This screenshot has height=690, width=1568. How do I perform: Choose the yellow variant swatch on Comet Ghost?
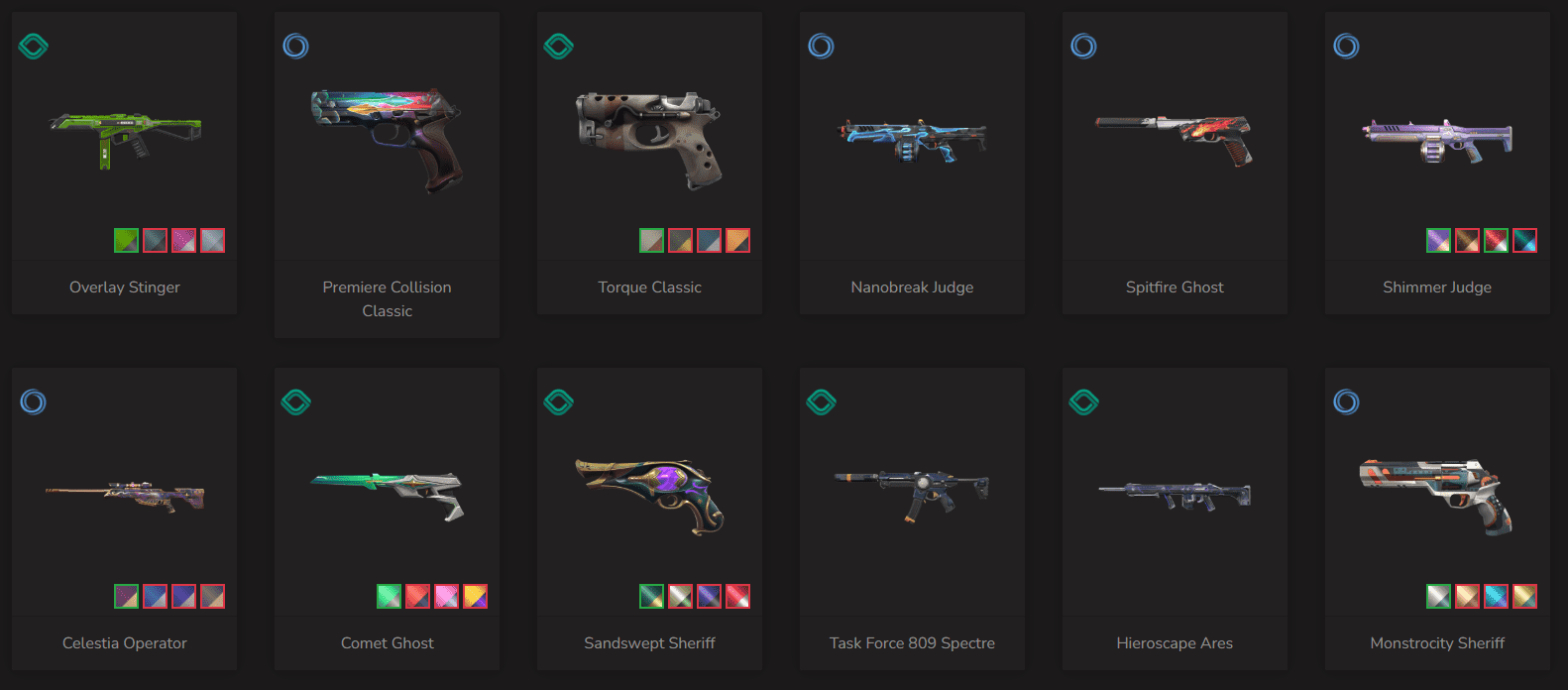pos(475,596)
